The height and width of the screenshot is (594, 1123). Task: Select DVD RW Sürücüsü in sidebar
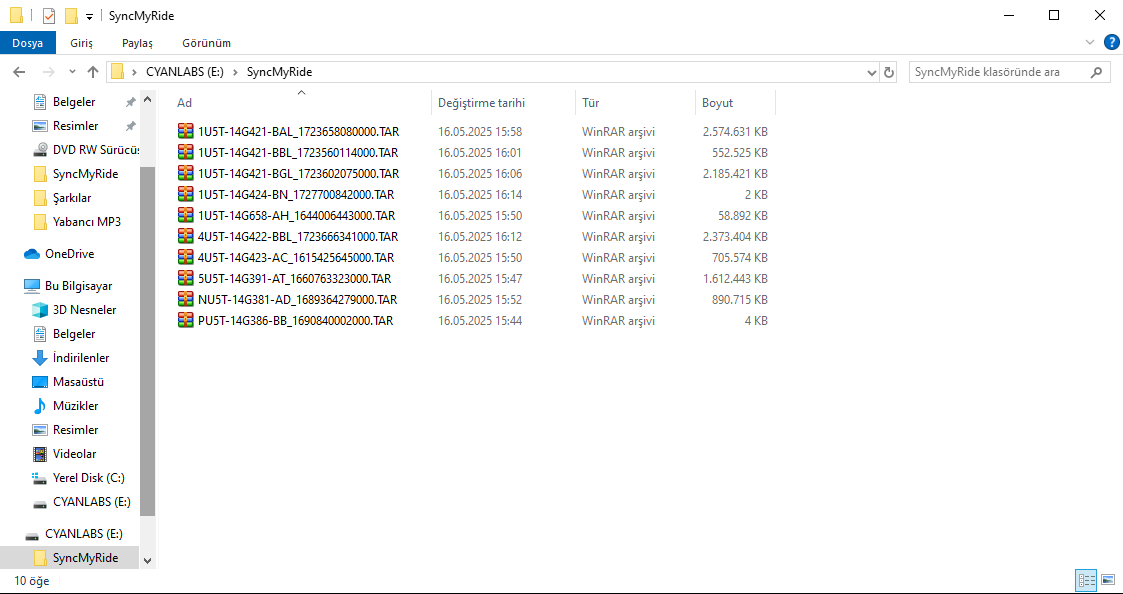coord(95,150)
